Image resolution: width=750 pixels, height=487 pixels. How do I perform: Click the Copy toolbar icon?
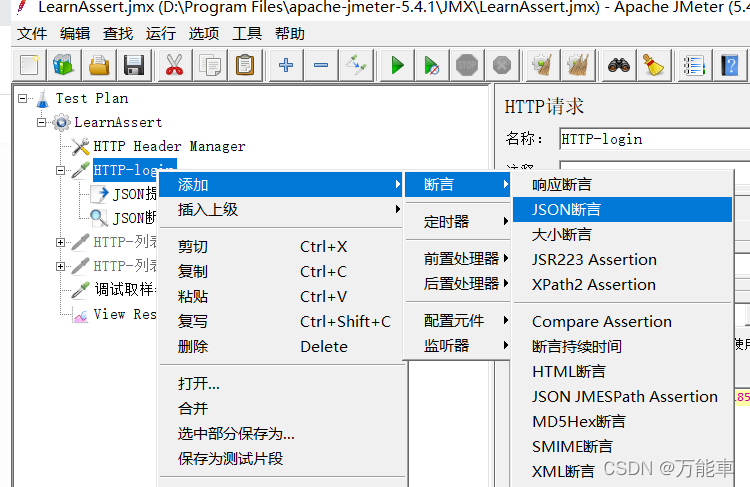click(x=210, y=65)
